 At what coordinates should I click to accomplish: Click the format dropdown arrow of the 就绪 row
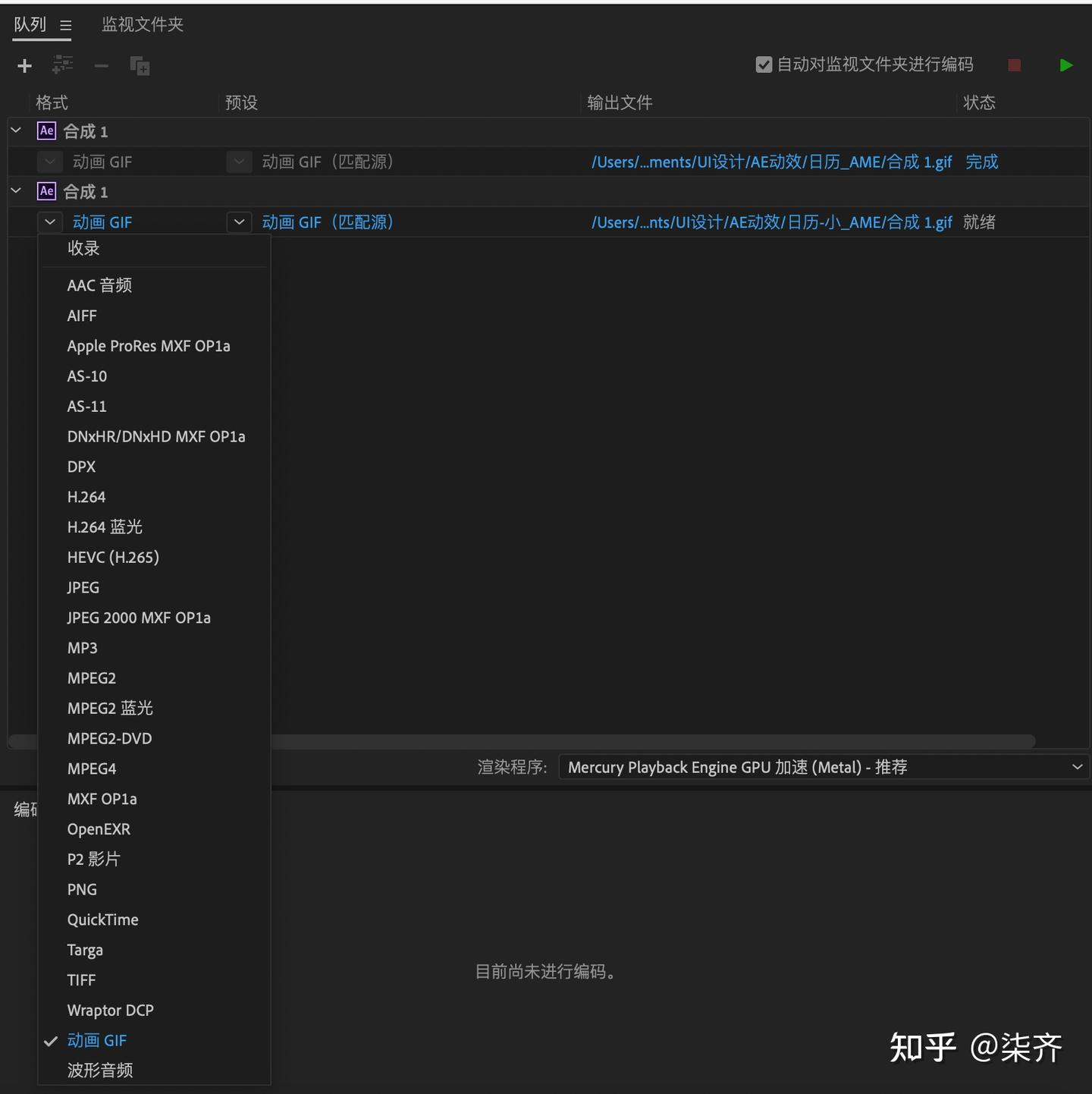coord(50,222)
